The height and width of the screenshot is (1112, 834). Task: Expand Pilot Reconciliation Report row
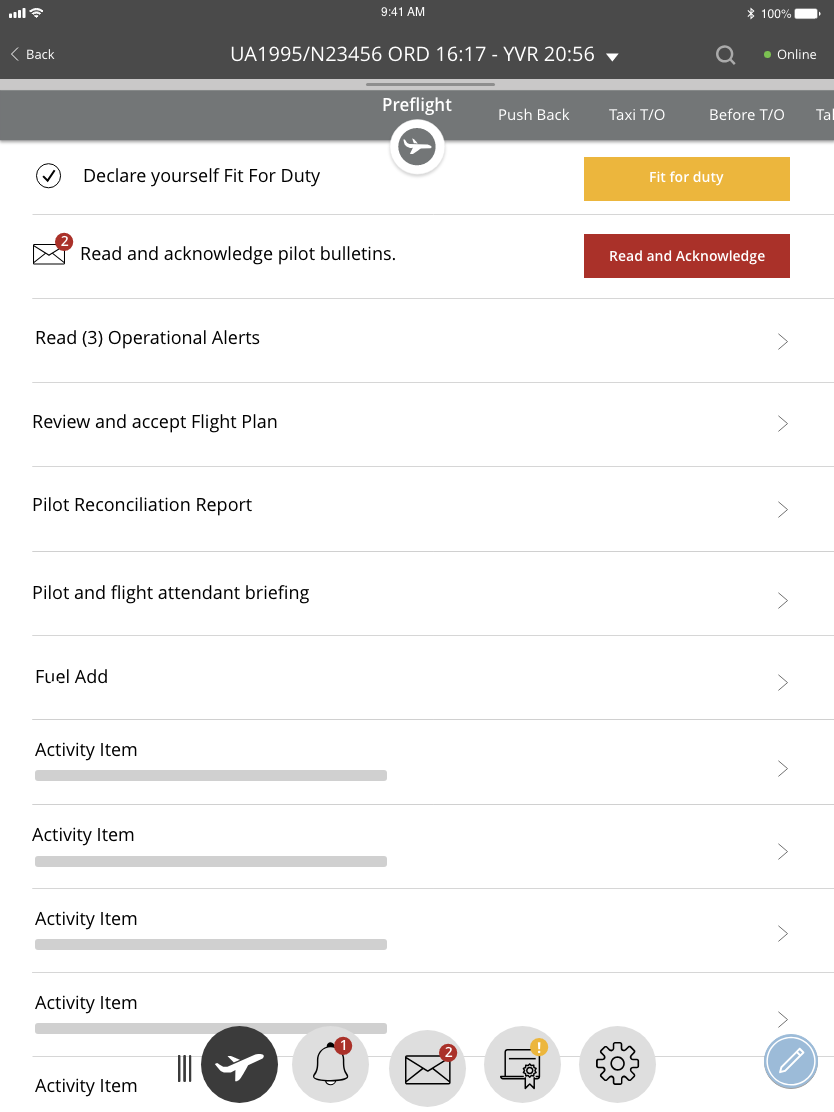click(x=783, y=509)
